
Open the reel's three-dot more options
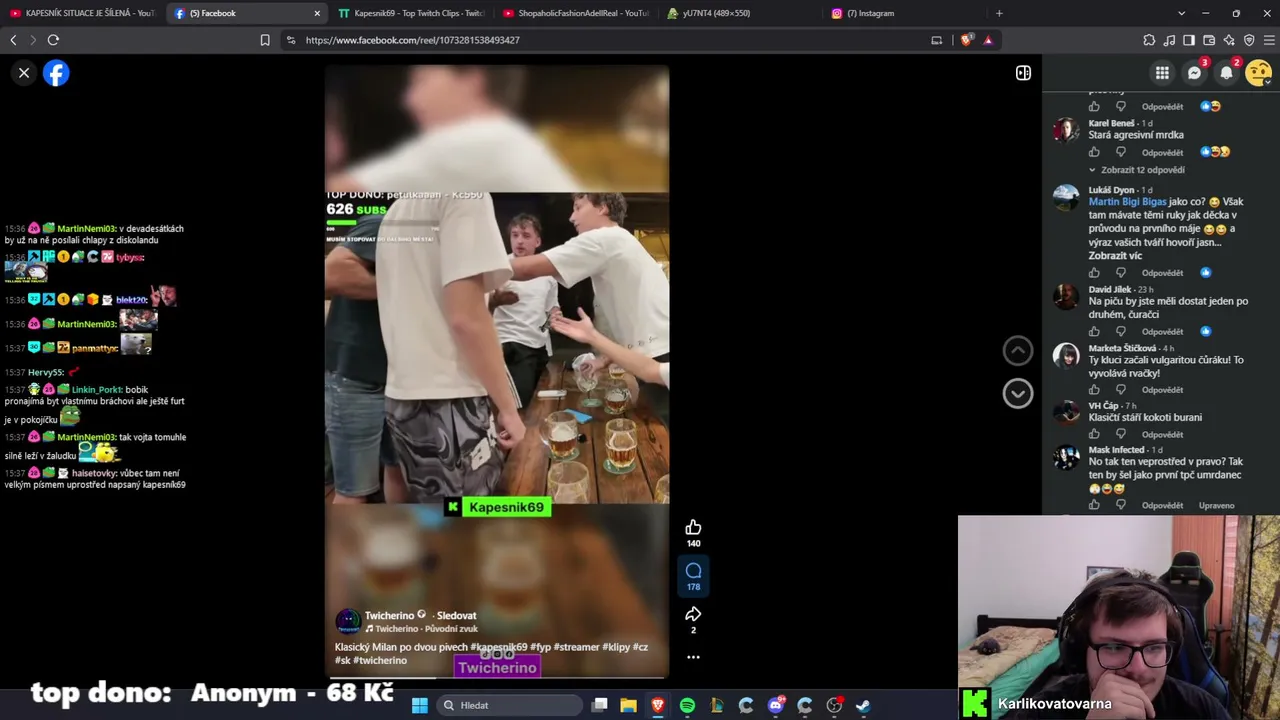[693, 657]
